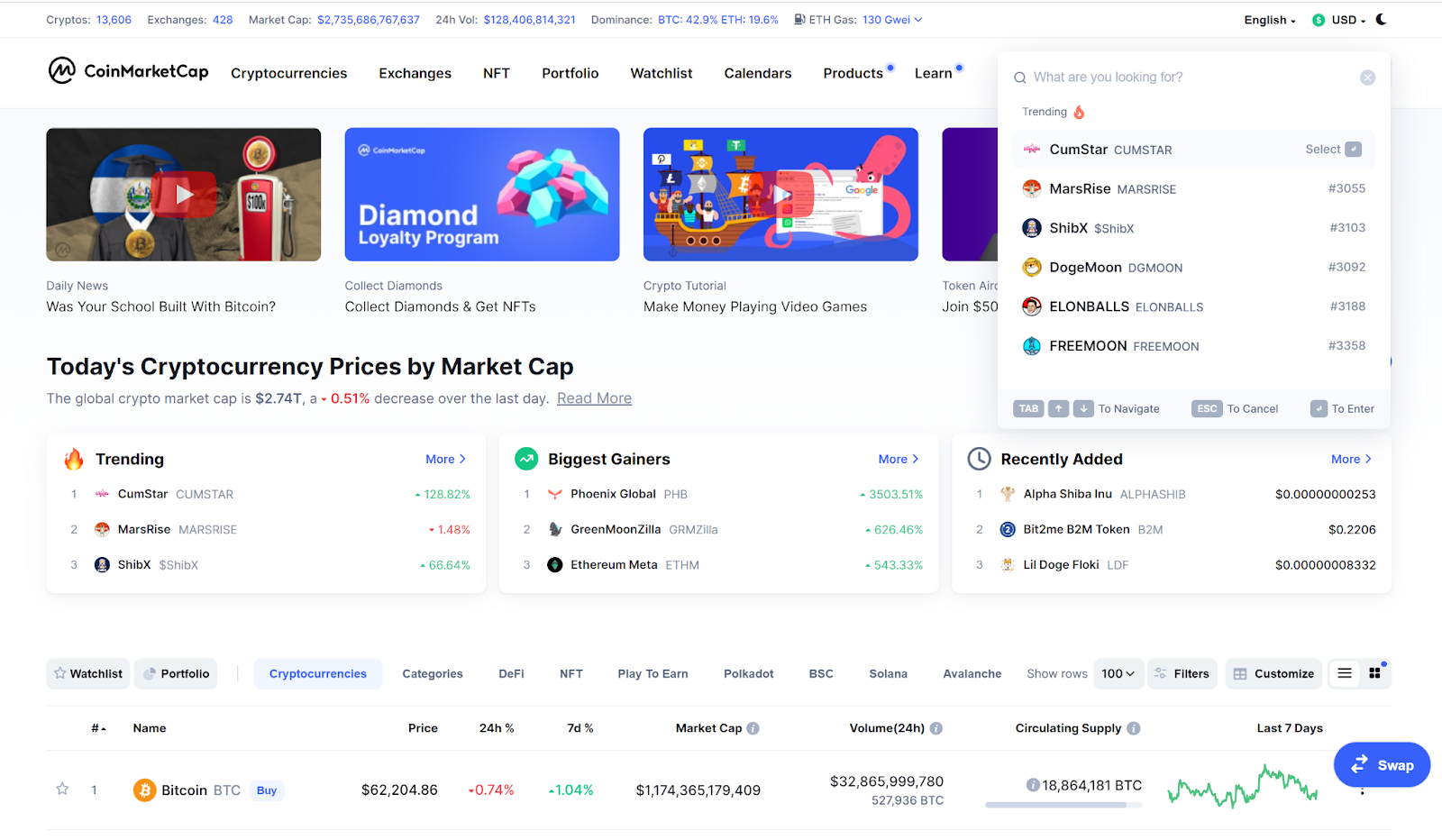
Task: Select the Play To Earn tab
Action: click(653, 673)
